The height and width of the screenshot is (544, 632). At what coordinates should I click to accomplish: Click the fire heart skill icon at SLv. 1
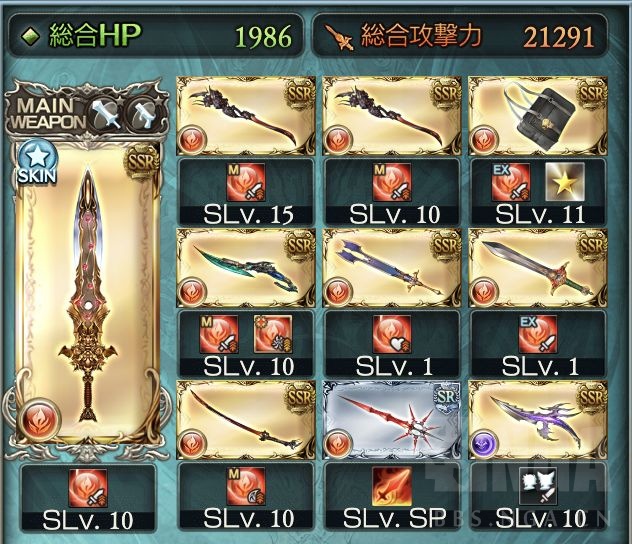click(392, 334)
